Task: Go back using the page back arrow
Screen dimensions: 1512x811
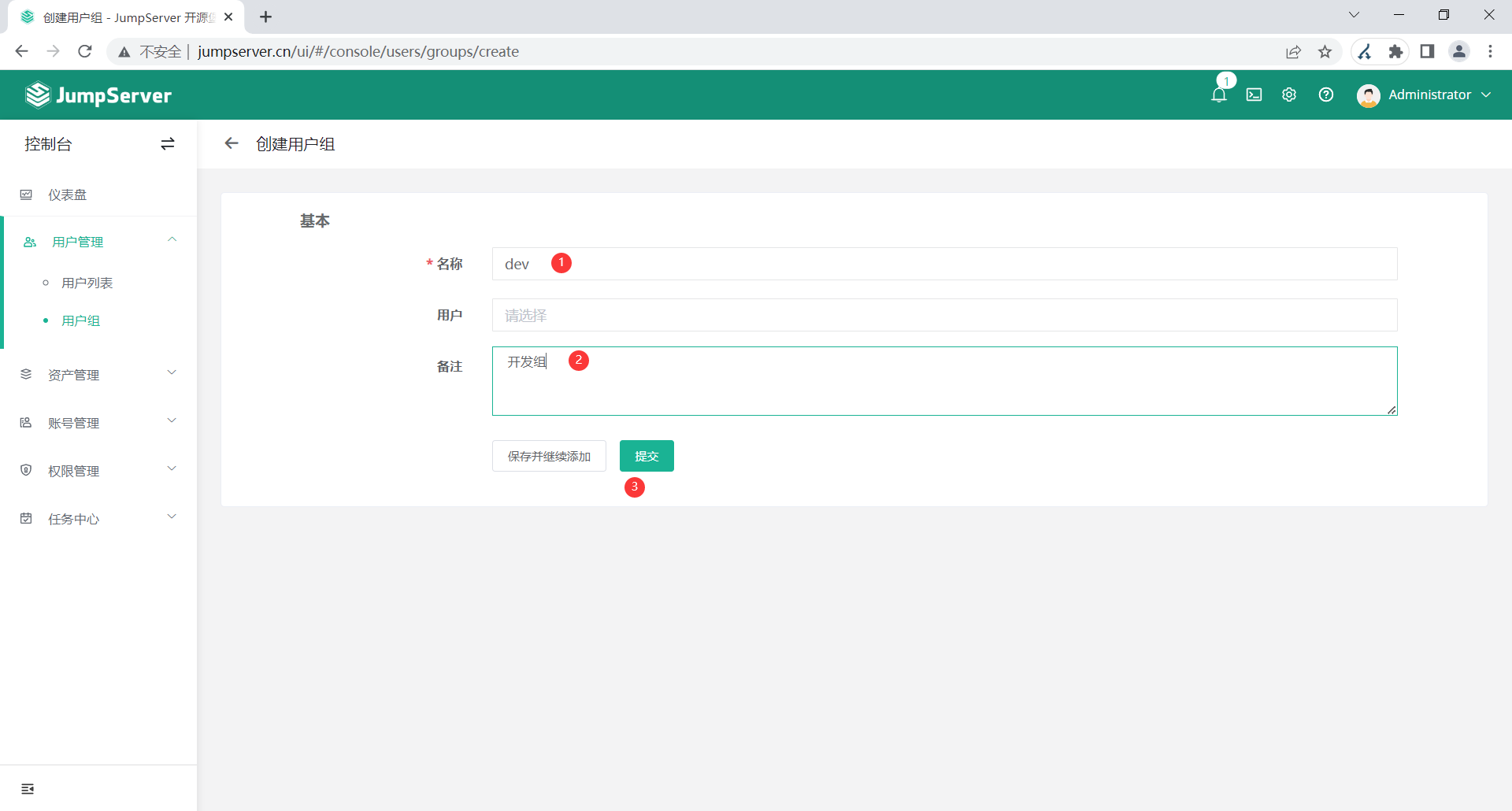Action: pyautogui.click(x=232, y=143)
